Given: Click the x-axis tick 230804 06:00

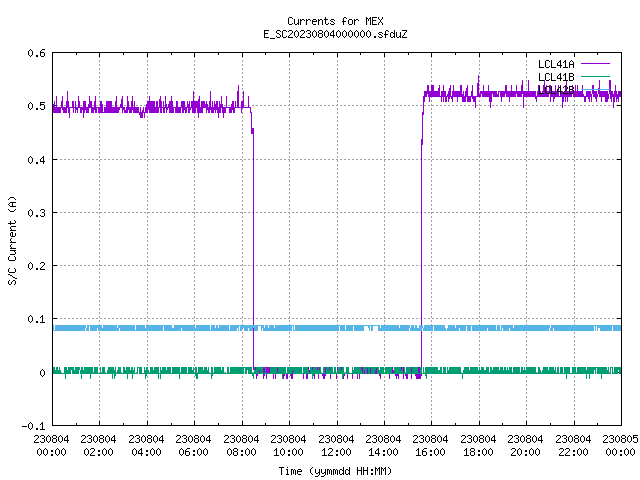Looking at the screenshot, I should coord(193,446).
